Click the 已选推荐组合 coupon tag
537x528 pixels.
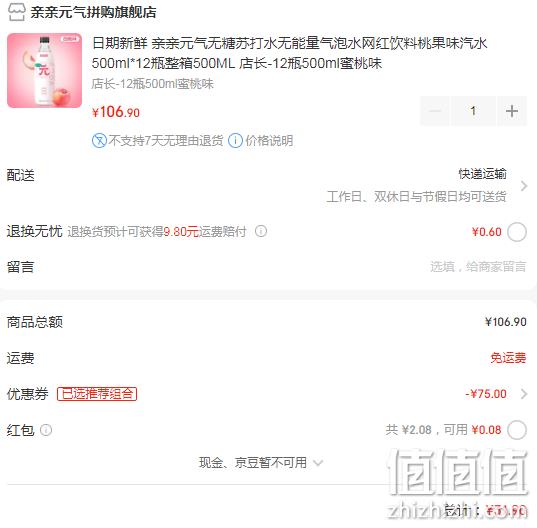tap(97, 394)
